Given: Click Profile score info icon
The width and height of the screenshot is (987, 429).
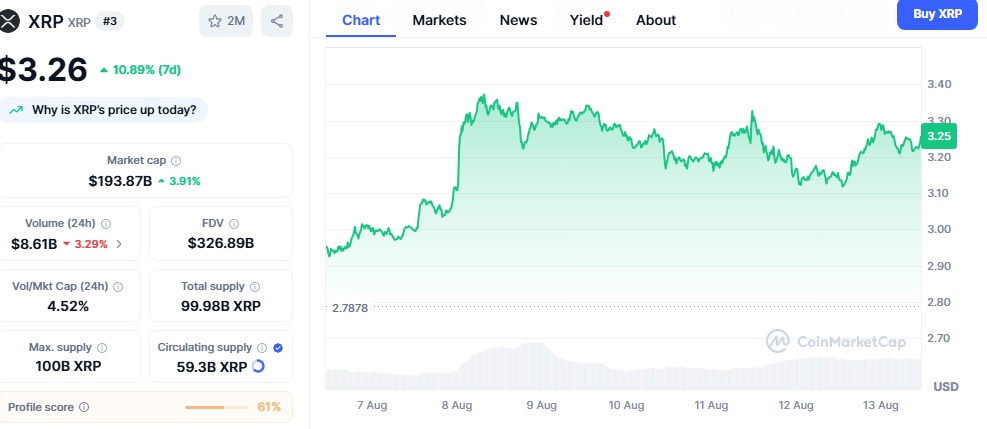Looking at the screenshot, I should click(84, 407).
